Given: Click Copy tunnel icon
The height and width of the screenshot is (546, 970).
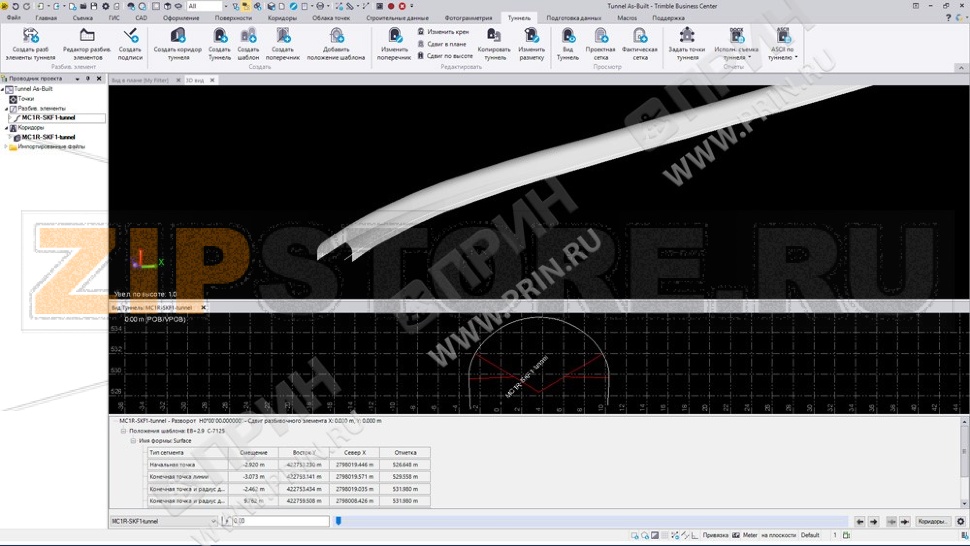Looking at the screenshot, I should (494, 37).
